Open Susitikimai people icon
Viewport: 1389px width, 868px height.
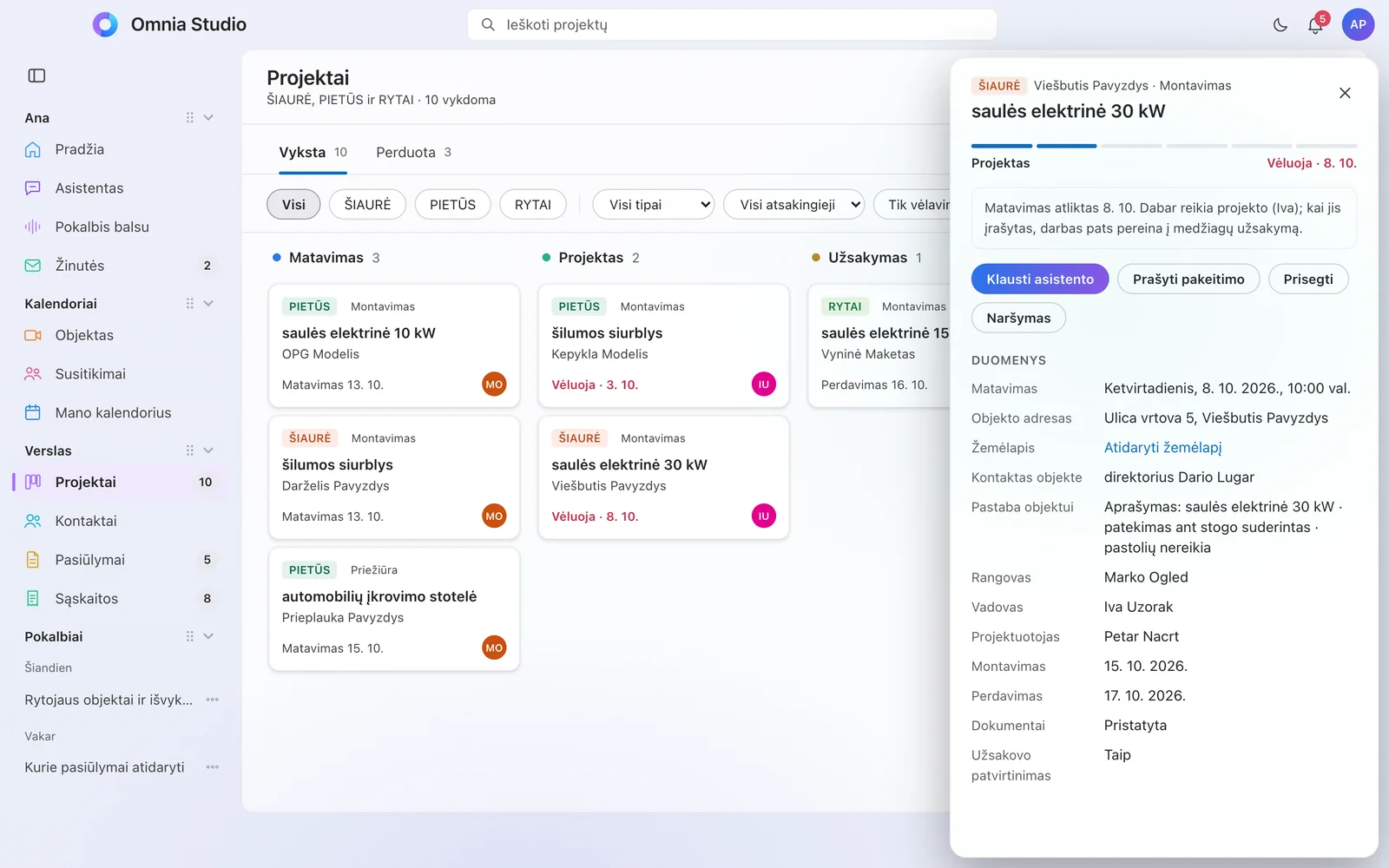[x=33, y=374]
